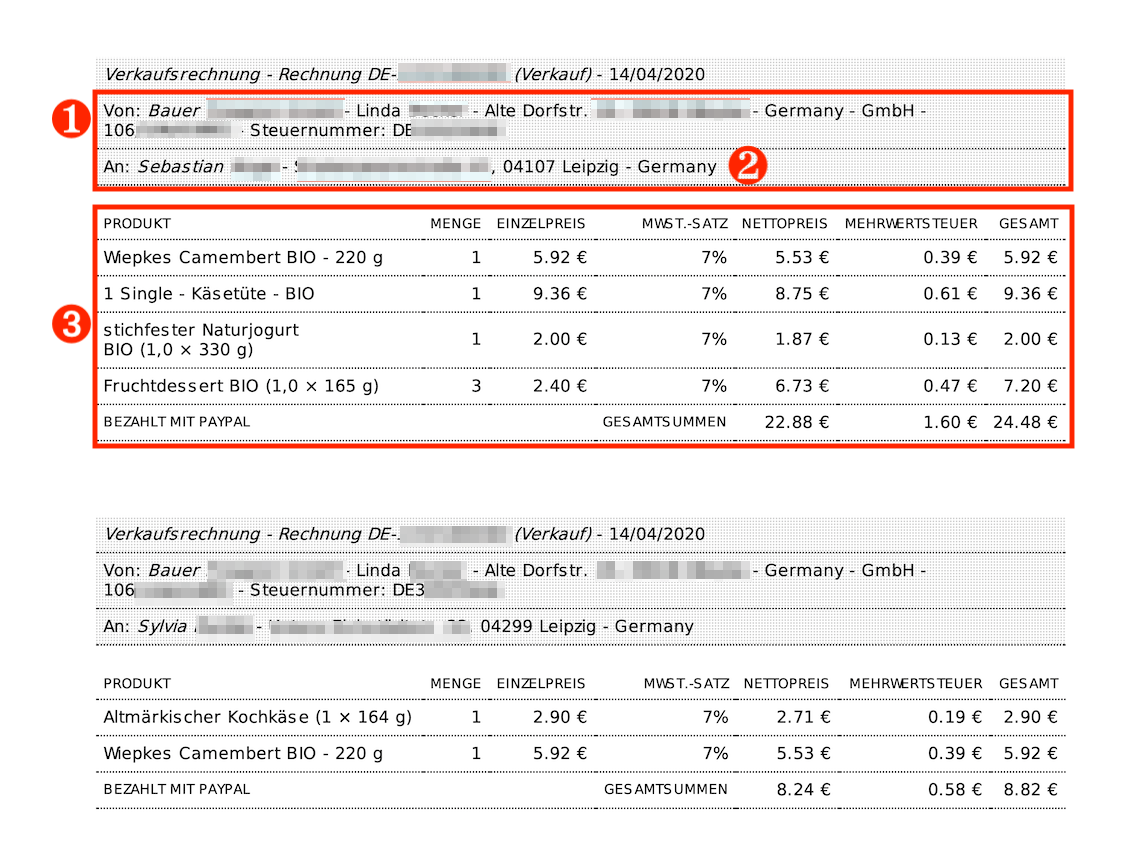The width and height of the screenshot is (1148, 842).
Task: Click the 1 Single - Käsetüte - BIO item
Action: click(208, 294)
